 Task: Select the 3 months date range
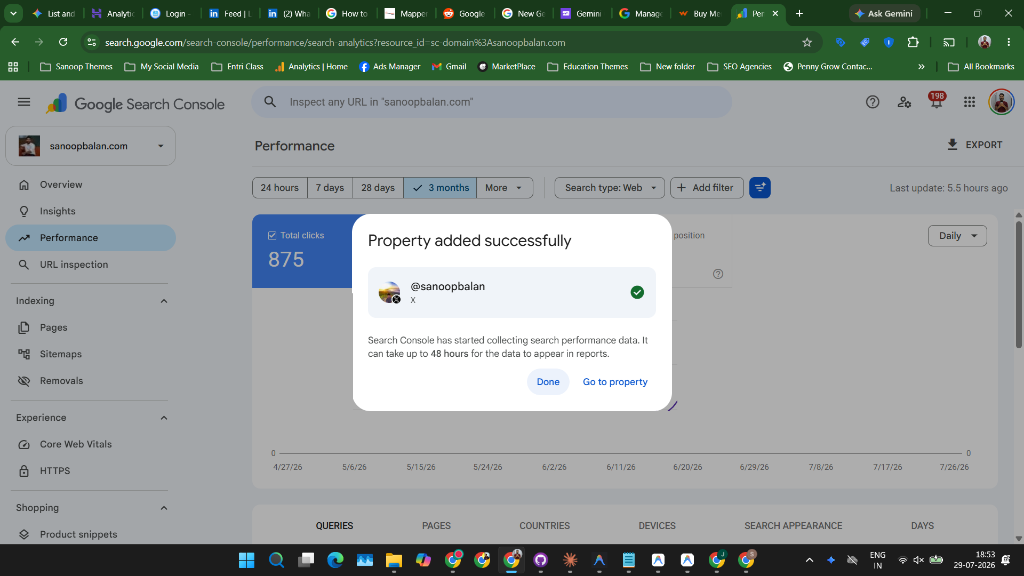point(440,187)
